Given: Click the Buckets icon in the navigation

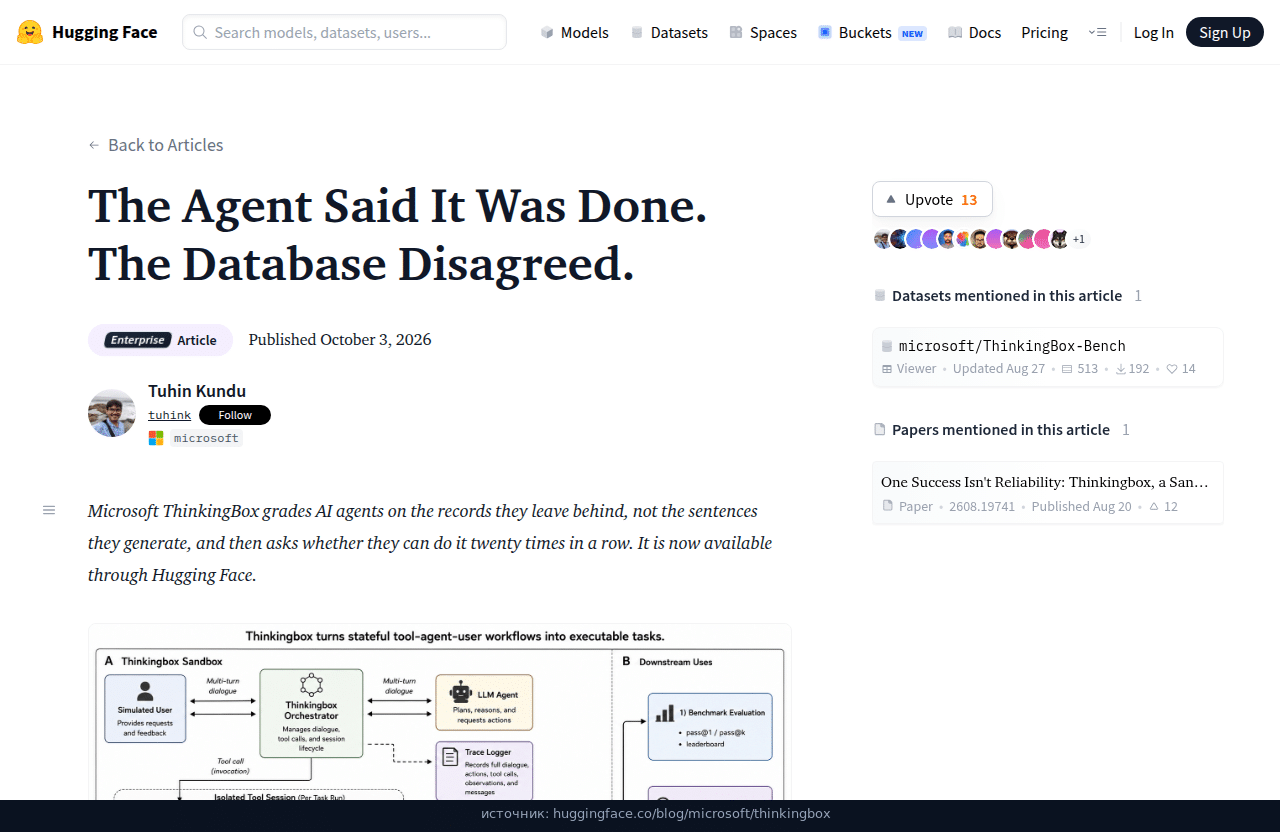Looking at the screenshot, I should 825,32.
